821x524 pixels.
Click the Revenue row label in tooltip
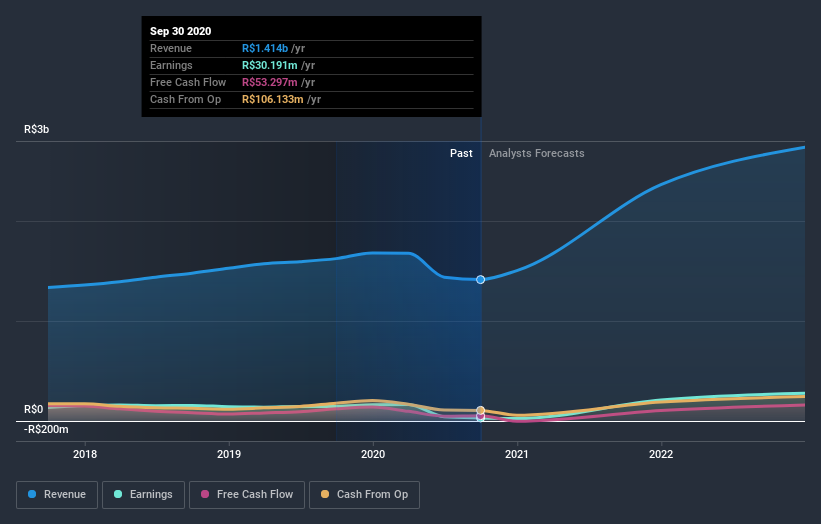pyautogui.click(x=171, y=48)
